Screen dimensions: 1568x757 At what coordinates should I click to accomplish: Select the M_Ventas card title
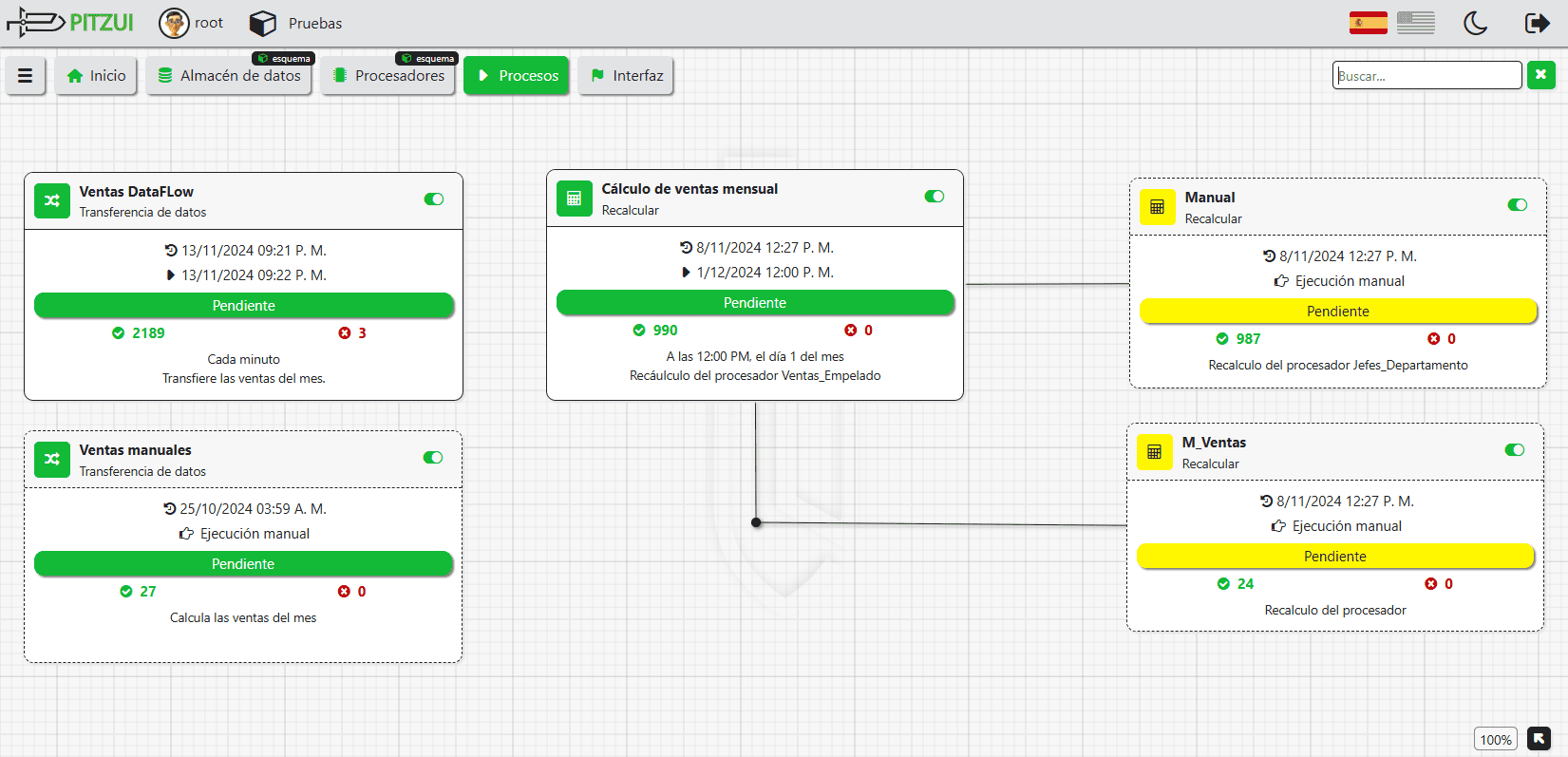point(1214,442)
